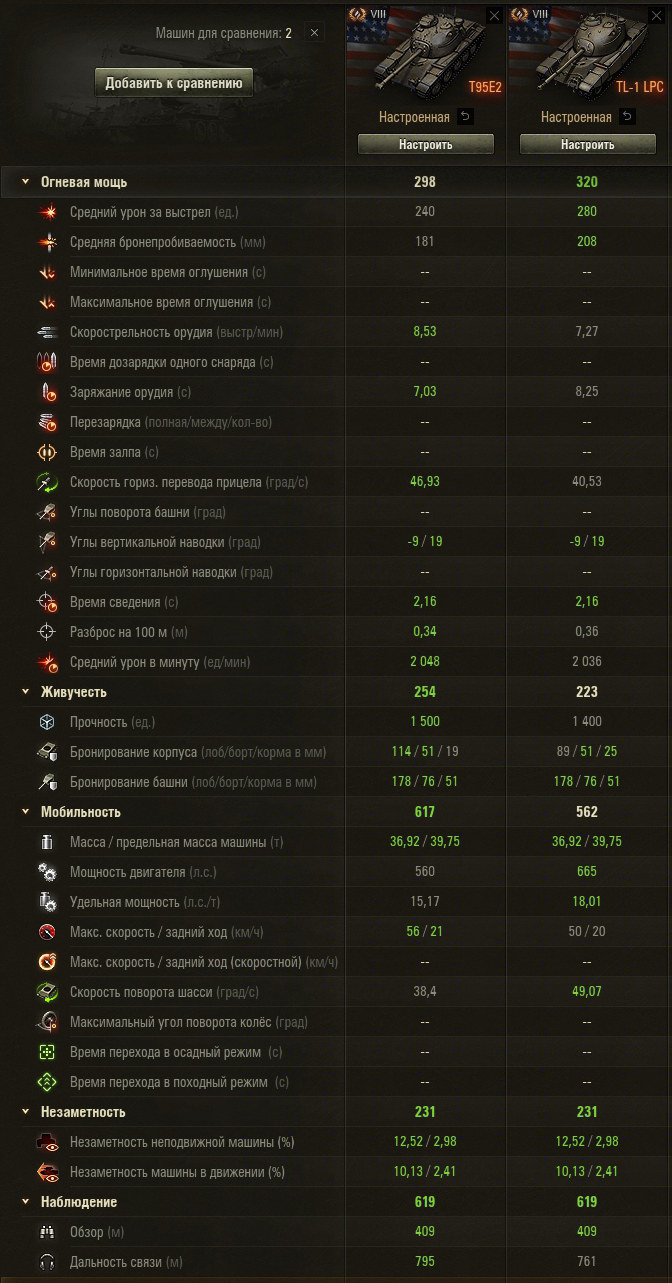Click Настроить button under TL-1 LPC
The width and height of the screenshot is (672, 1283).
pos(587,144)
